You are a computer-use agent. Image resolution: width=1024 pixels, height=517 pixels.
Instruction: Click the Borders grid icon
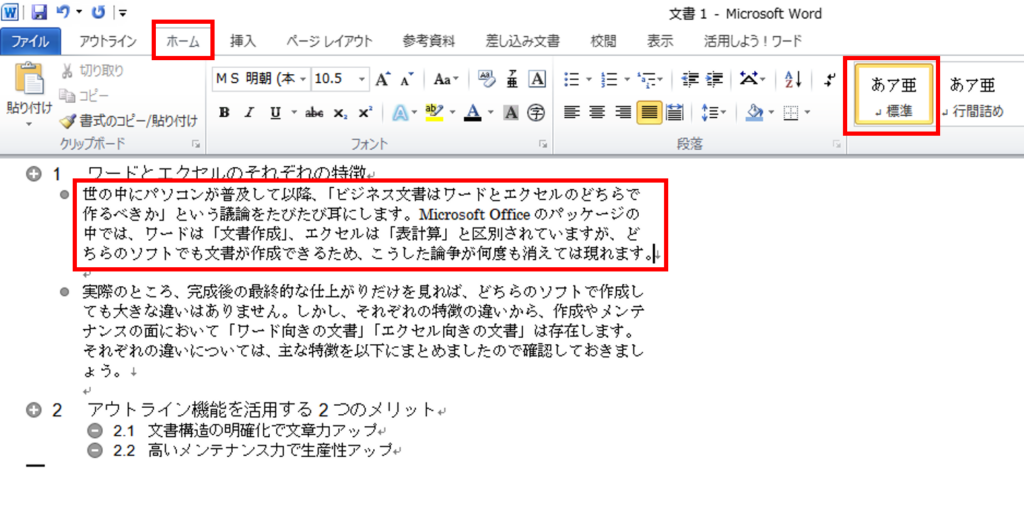pos(791,112)
